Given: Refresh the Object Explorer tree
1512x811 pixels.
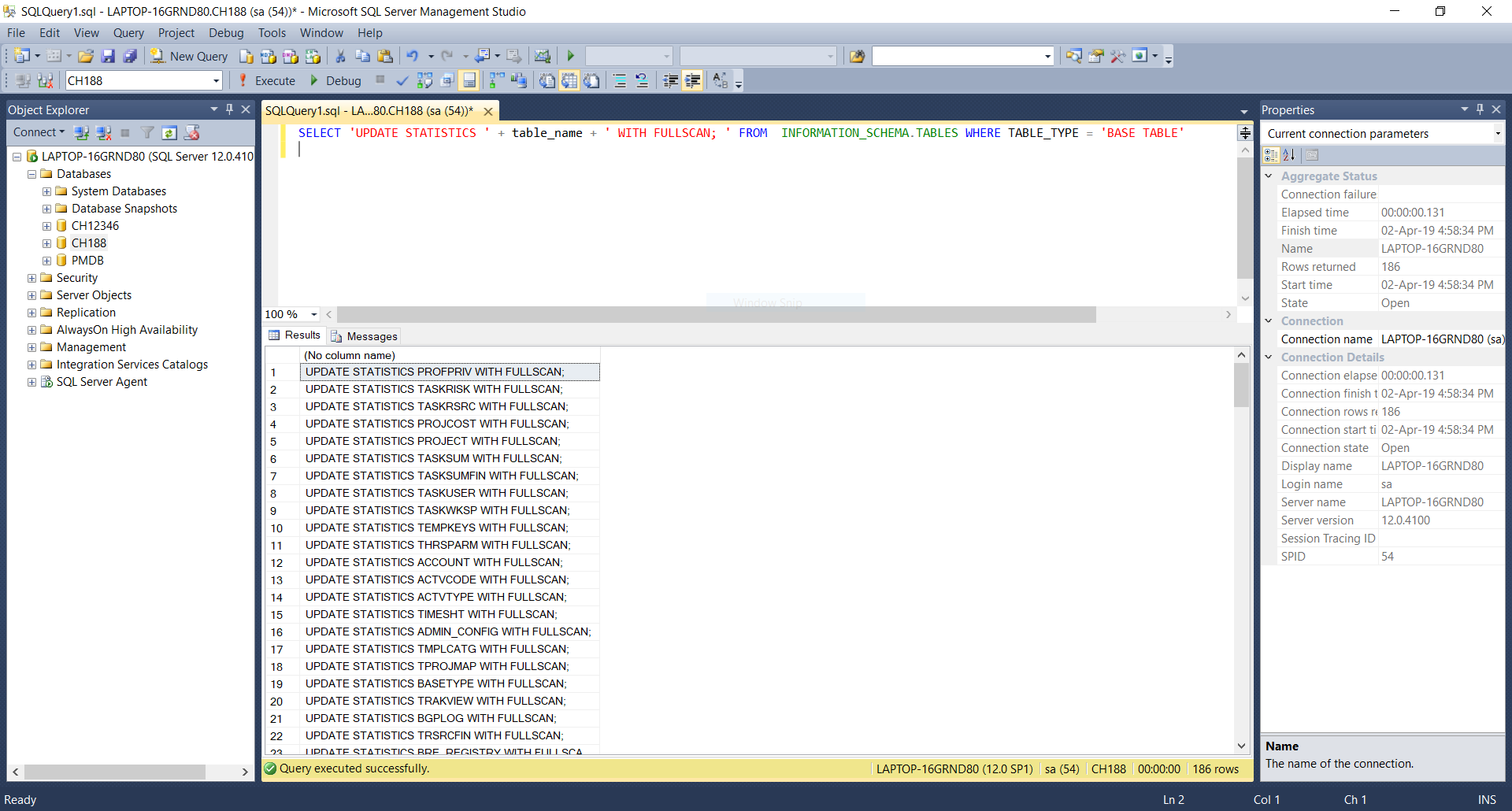Looking at the screenshot, I should pos(169,132).
